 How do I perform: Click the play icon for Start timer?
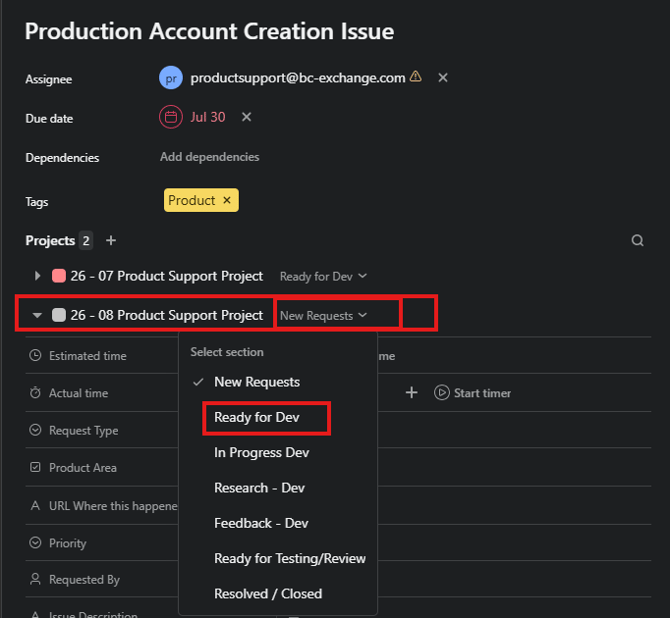pos(441,393)
